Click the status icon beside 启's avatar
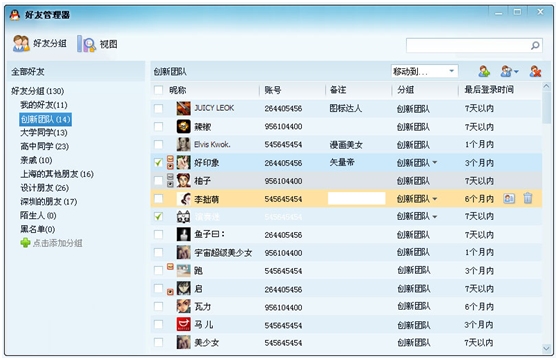The height and width of the screenshot is (360, 558). point(170,292)
